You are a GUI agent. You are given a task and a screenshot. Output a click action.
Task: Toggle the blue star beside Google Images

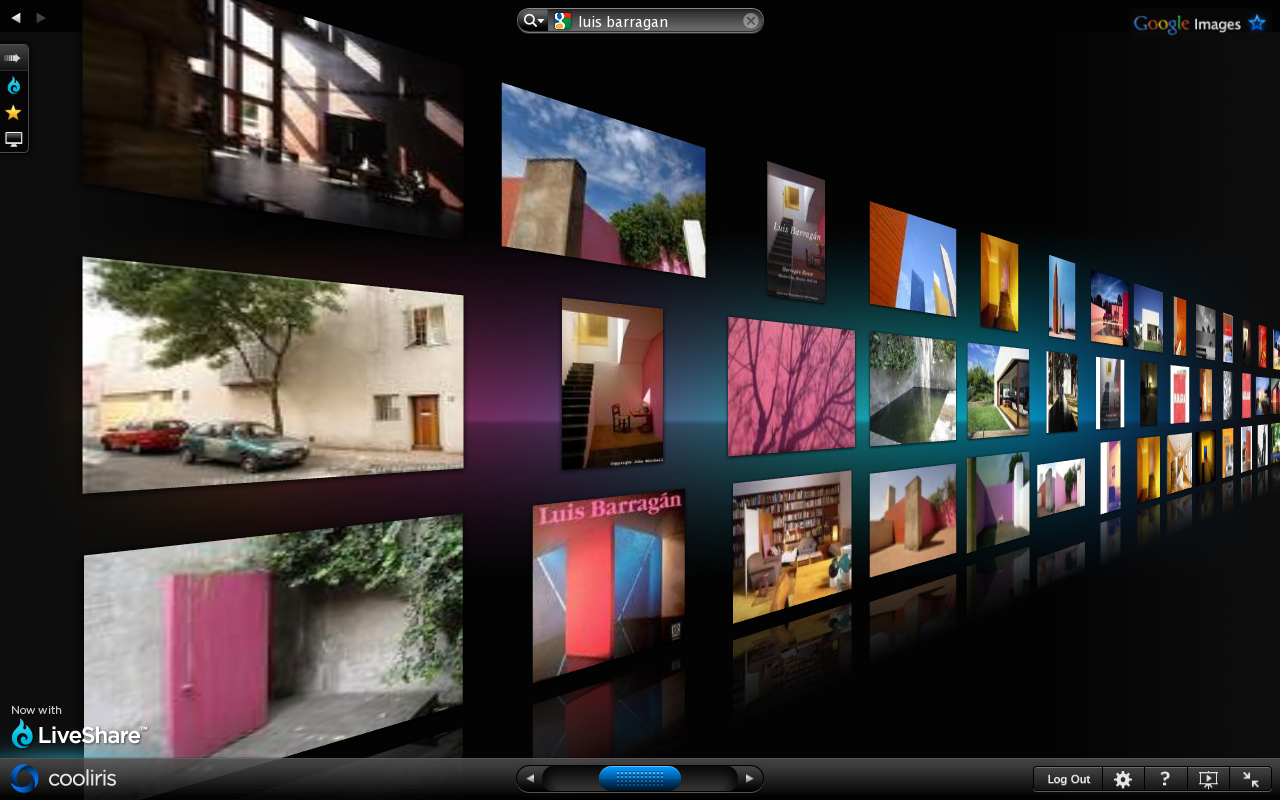1257,23
